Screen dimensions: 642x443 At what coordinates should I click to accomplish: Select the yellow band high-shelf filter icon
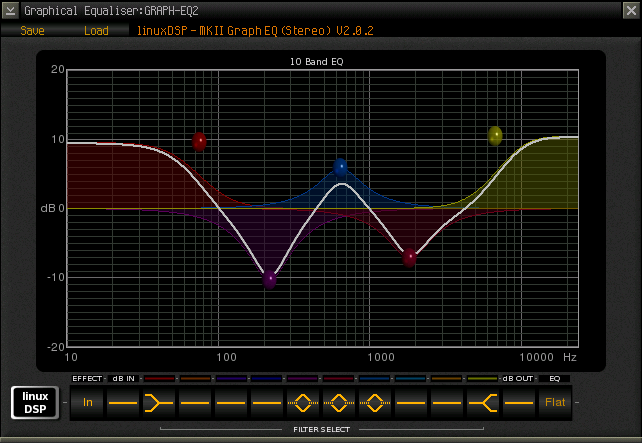[x=483, y=403]
